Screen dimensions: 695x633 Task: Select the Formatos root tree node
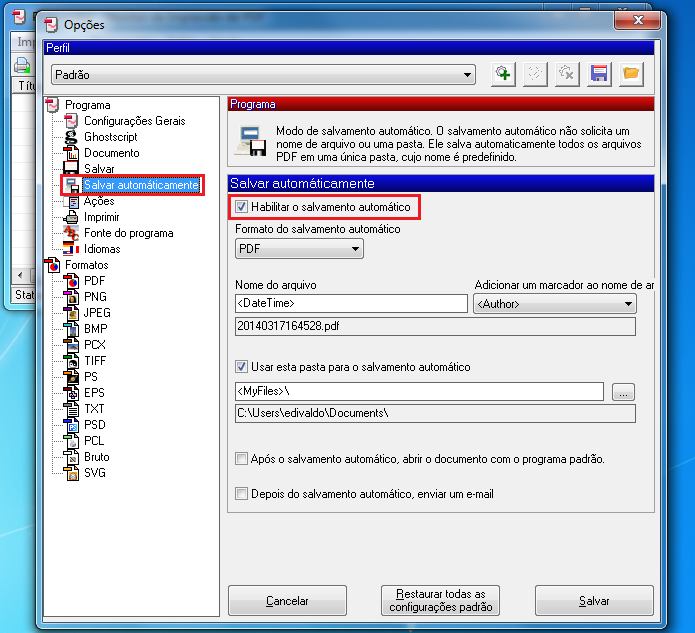(x=87, y=265)
